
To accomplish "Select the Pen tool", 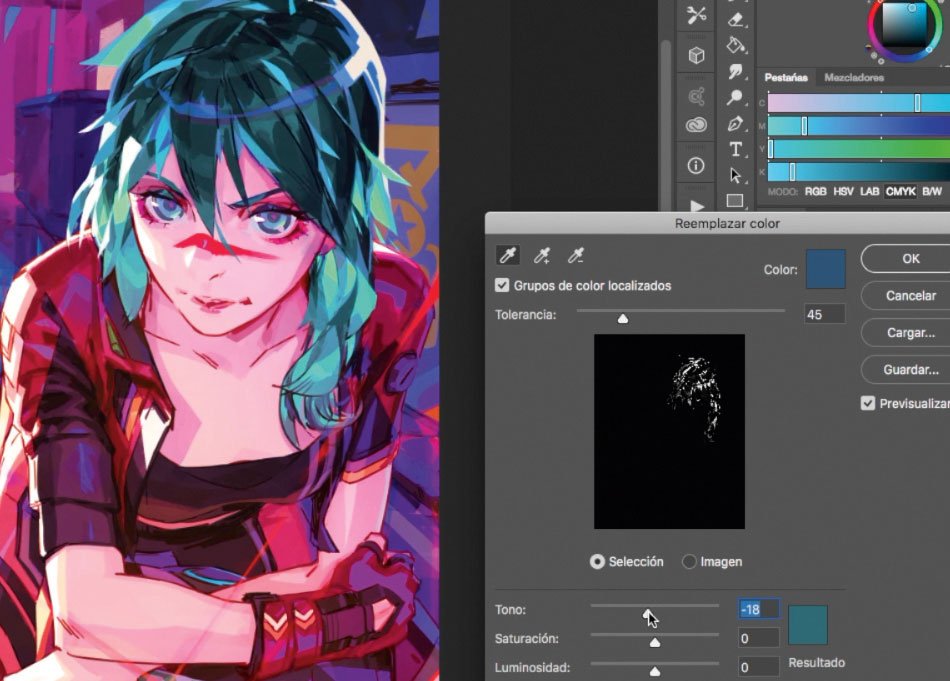I will tap(736, 124).
